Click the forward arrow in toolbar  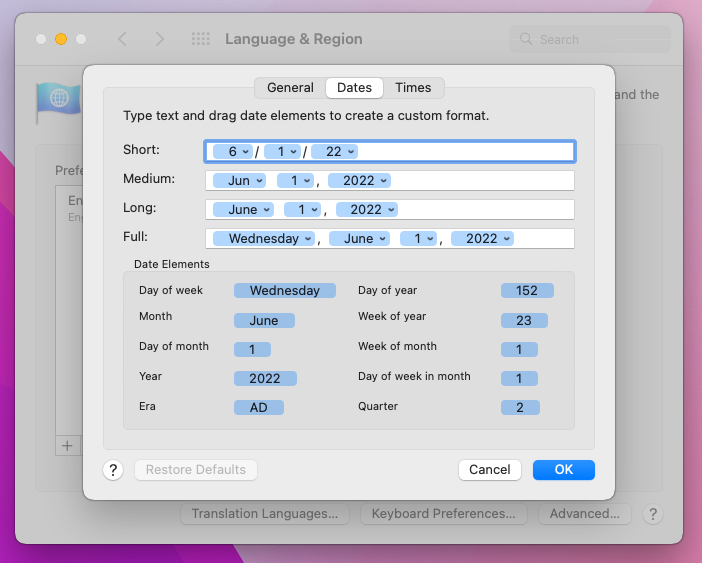pos(159,39)
